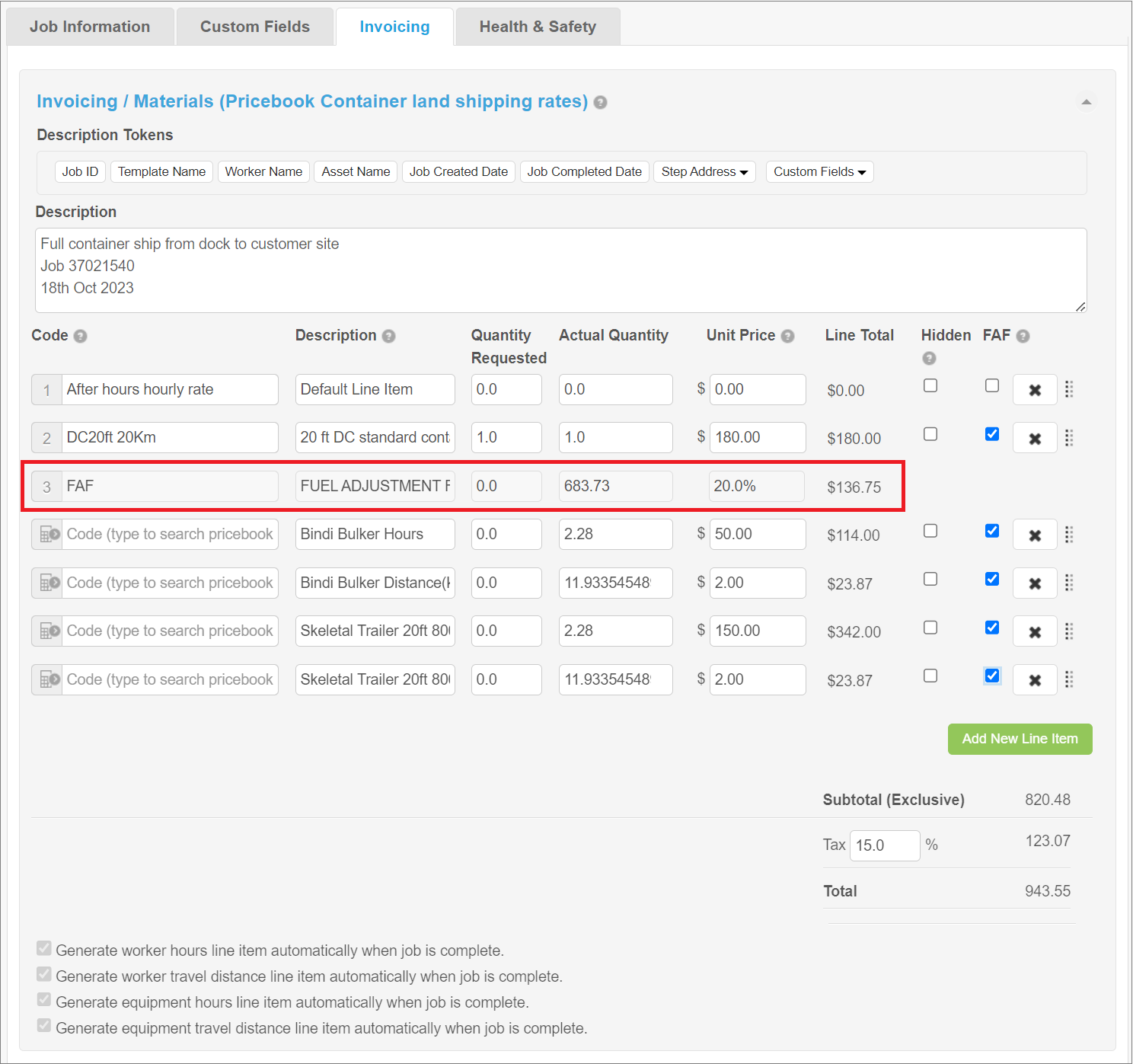Remove the Bindi Bulker Distance line item

click(x=1035, y=583)
